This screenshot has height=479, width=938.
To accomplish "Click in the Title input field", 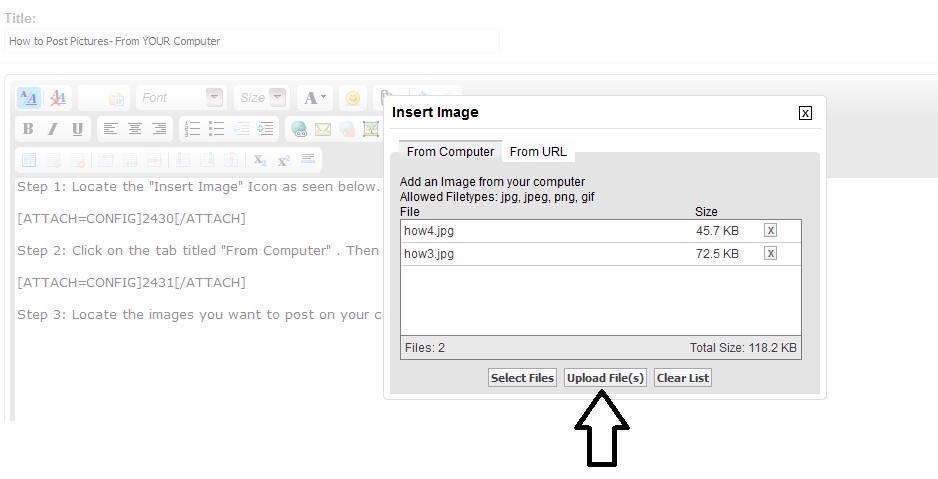I will [250, 41].
